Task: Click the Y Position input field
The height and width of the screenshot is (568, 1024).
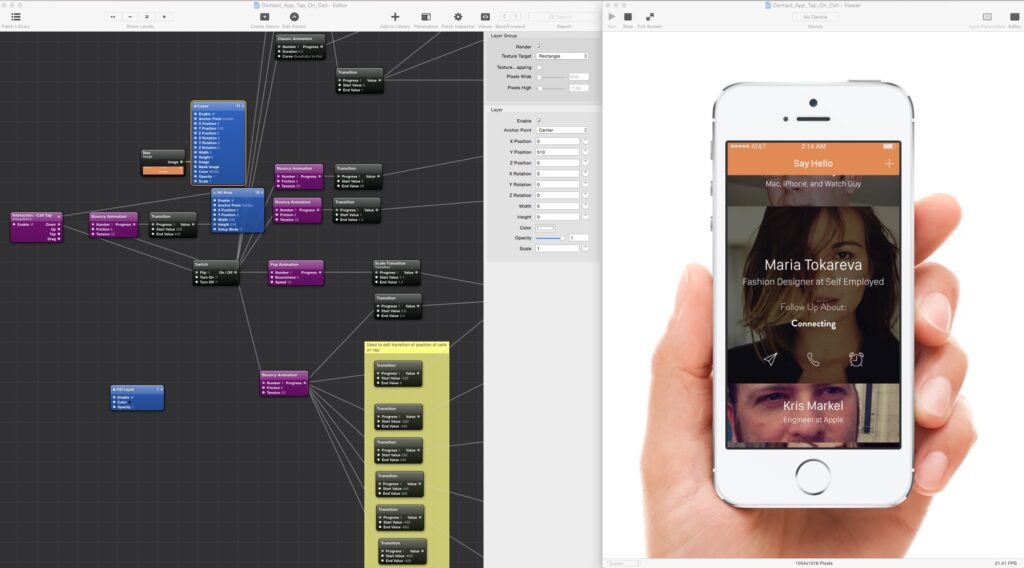Action: pos(557,152)
